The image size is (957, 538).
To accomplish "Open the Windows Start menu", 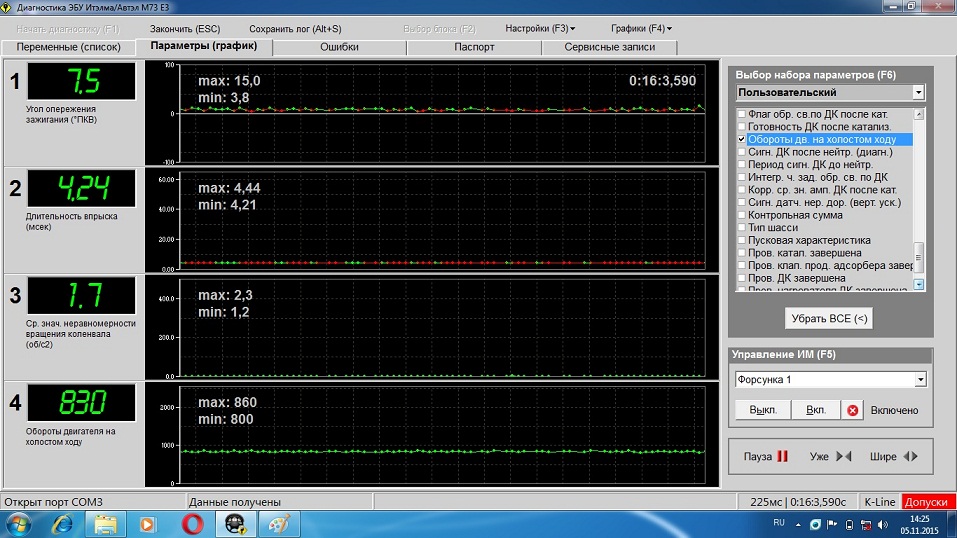I will 18,523.
